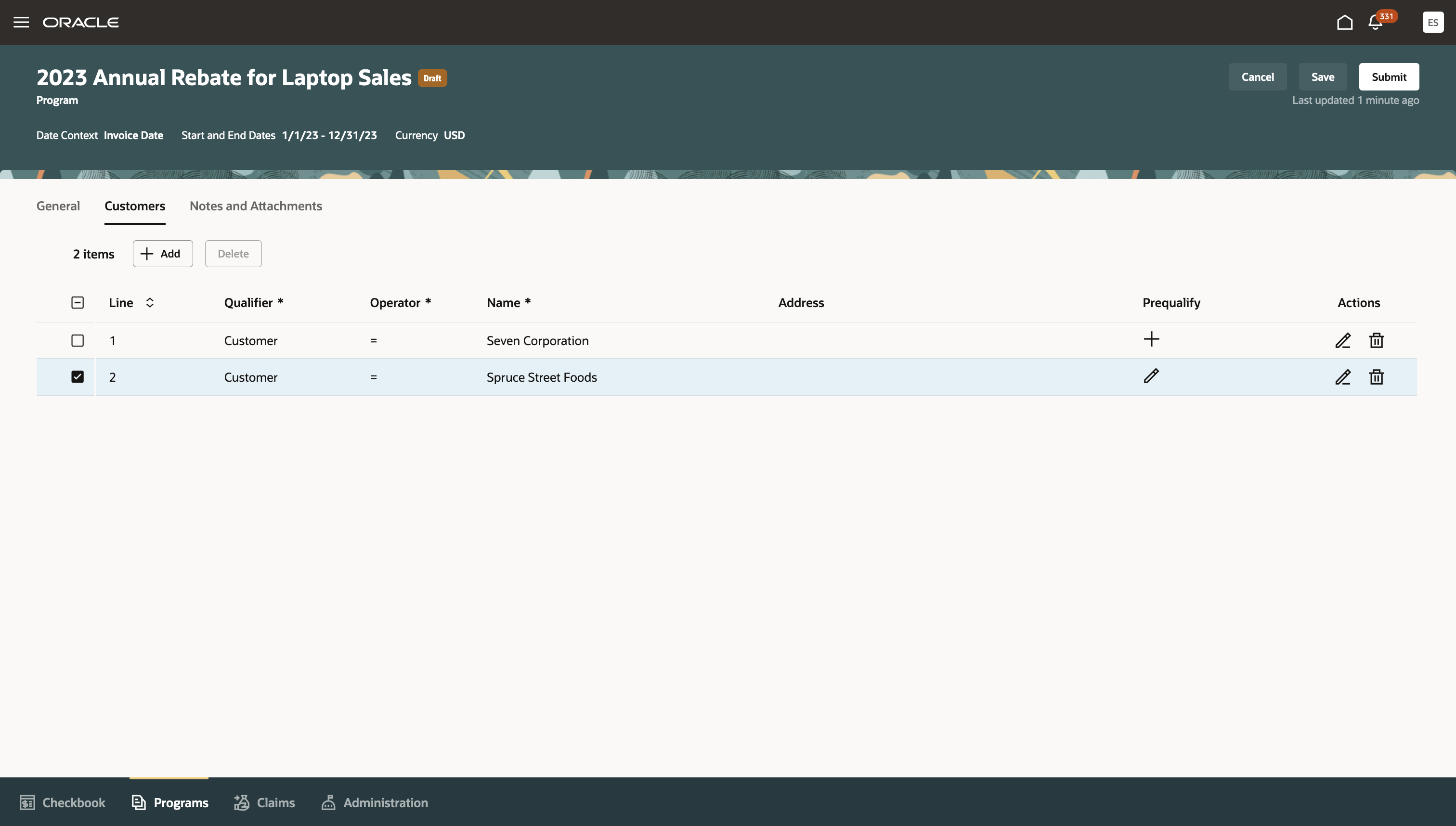Edit the Seven Corporation row
This screenshot has height=826, width=1456.
click(x=1342, y=340)
